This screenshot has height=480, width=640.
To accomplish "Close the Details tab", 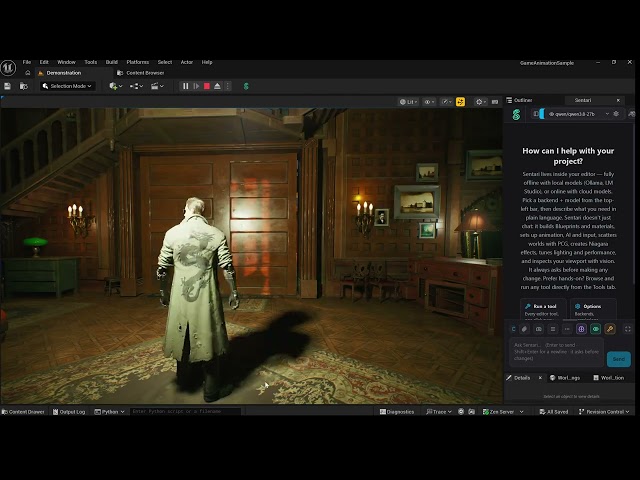I will [540, 378].
